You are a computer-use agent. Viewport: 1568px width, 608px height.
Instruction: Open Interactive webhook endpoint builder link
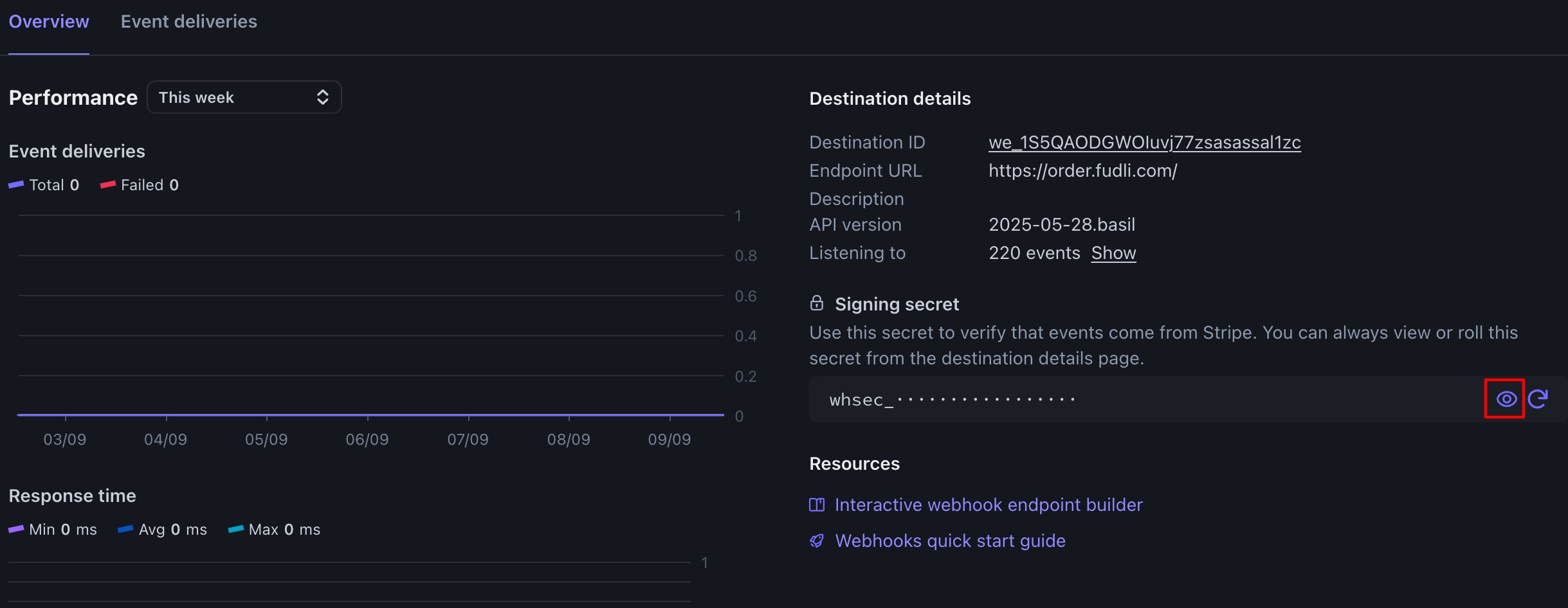point(989,505)
